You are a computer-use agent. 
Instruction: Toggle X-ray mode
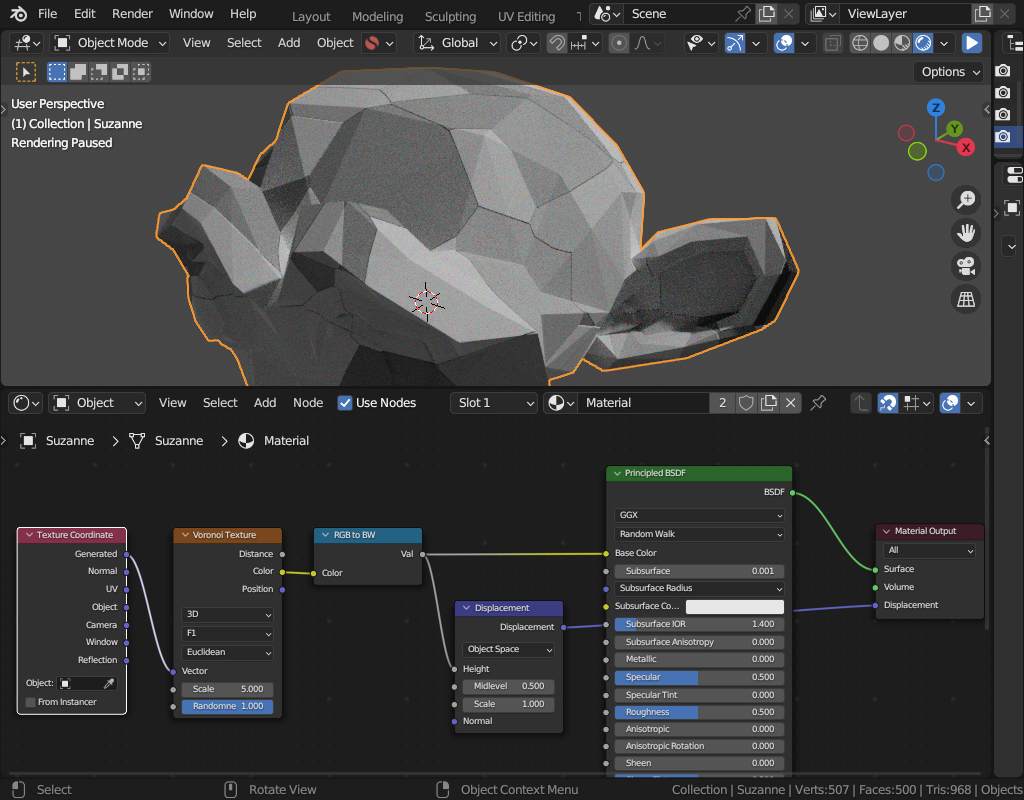[x=832, y=43]
